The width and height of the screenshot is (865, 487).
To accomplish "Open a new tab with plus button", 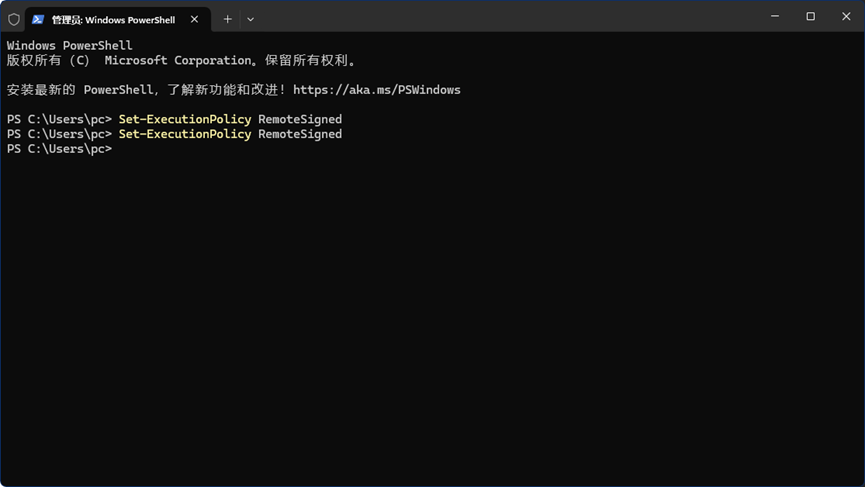I will [x=227, y=19].
